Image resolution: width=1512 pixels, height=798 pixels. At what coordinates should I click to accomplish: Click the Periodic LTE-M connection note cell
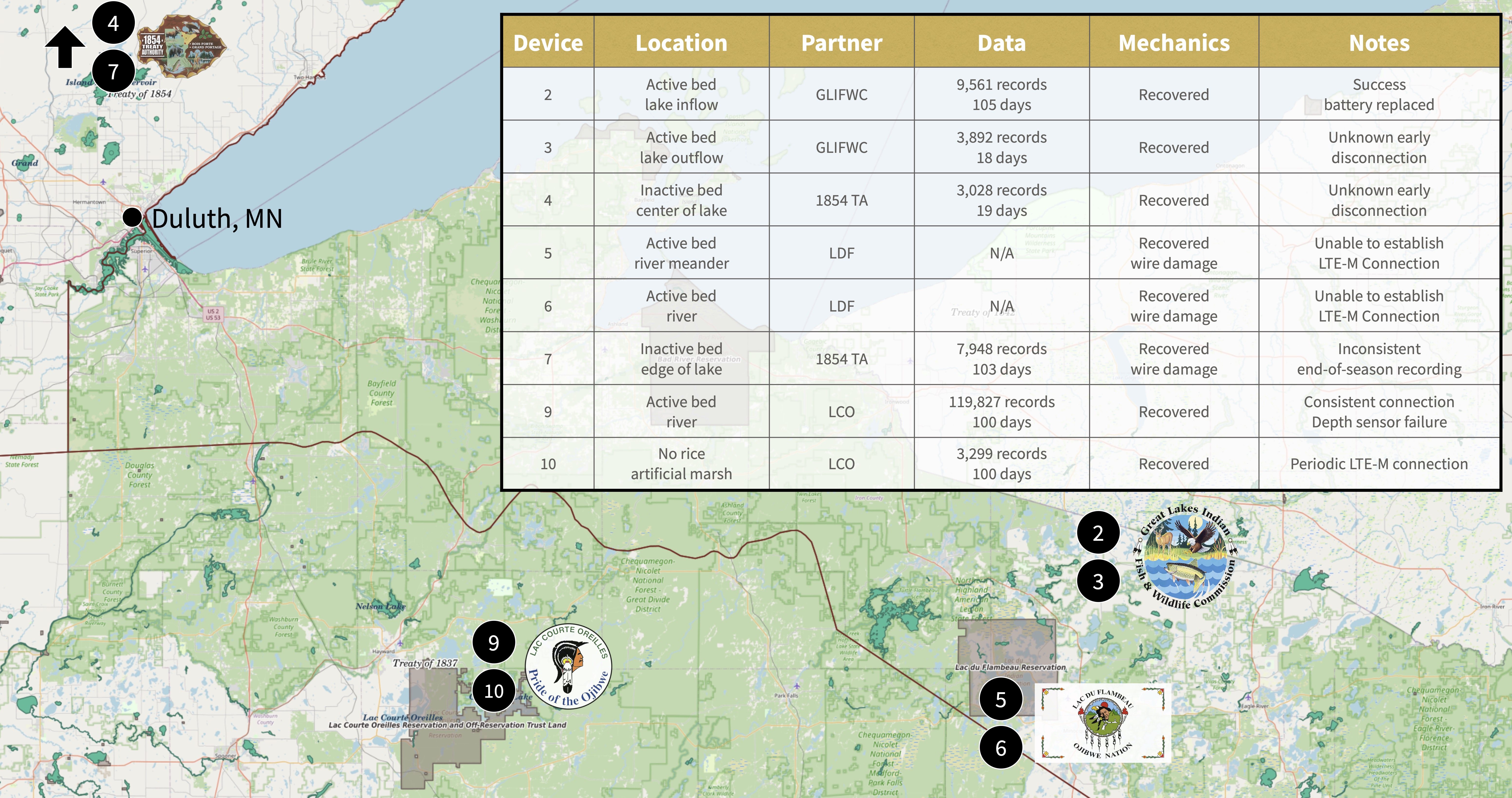click(x=1379, y=464)
